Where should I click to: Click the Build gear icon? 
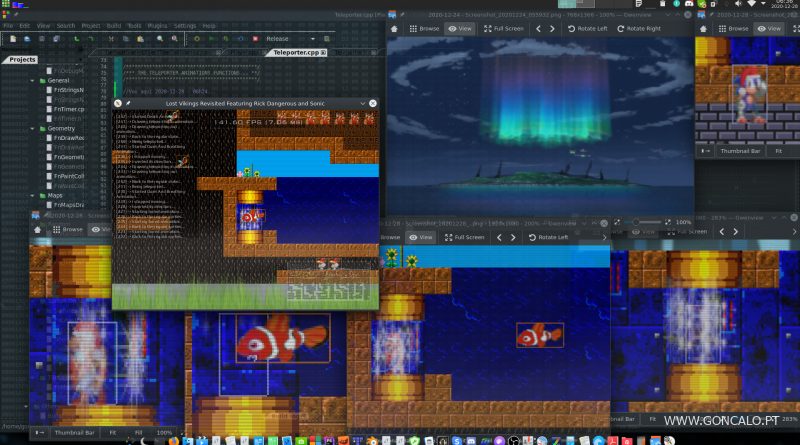click(197, 39)
